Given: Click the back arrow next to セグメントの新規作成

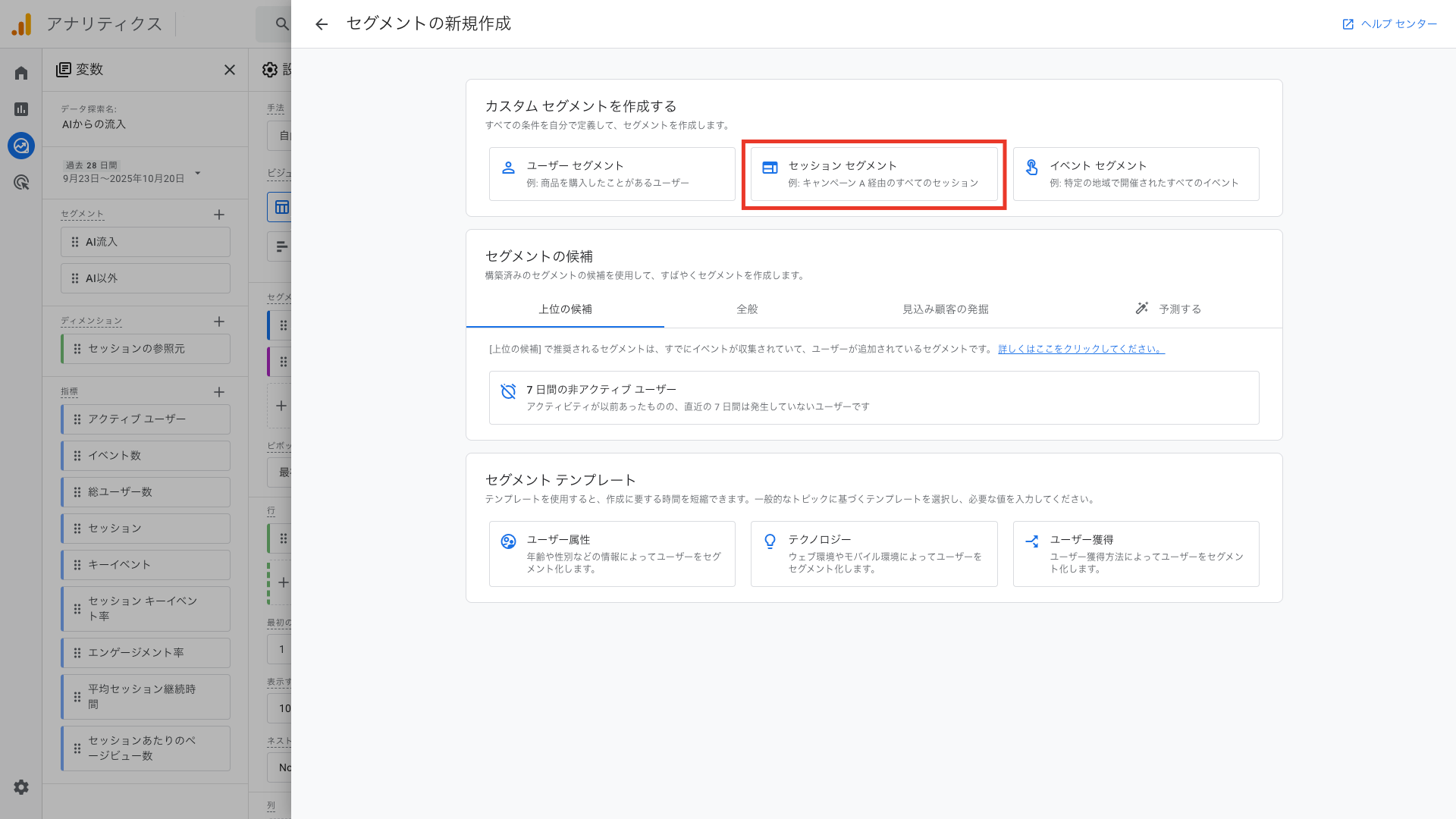Looking at the screenshot, I should click(322, 24).
